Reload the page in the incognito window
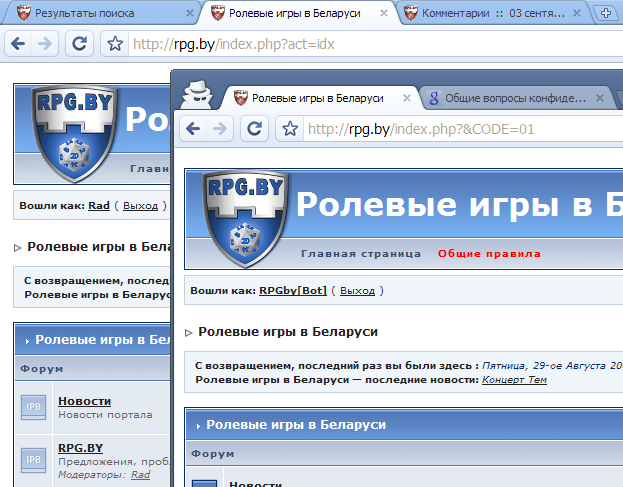The height and width of the screenshot is (487, 623). pos(254,128)
